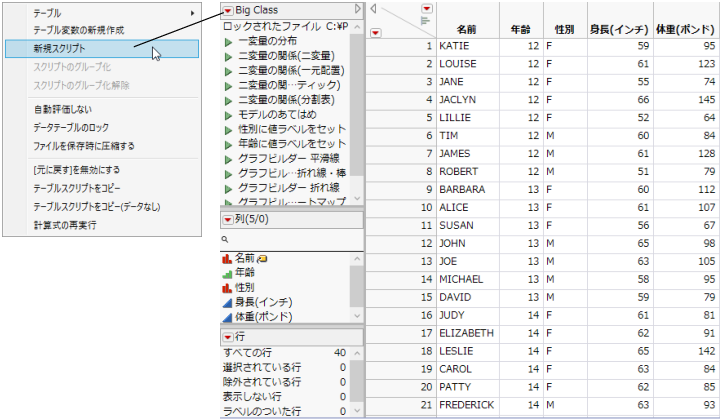Click the cell containing ELIZABETH
The height and width of the screenshot is (420, 722).
point(467,333)
